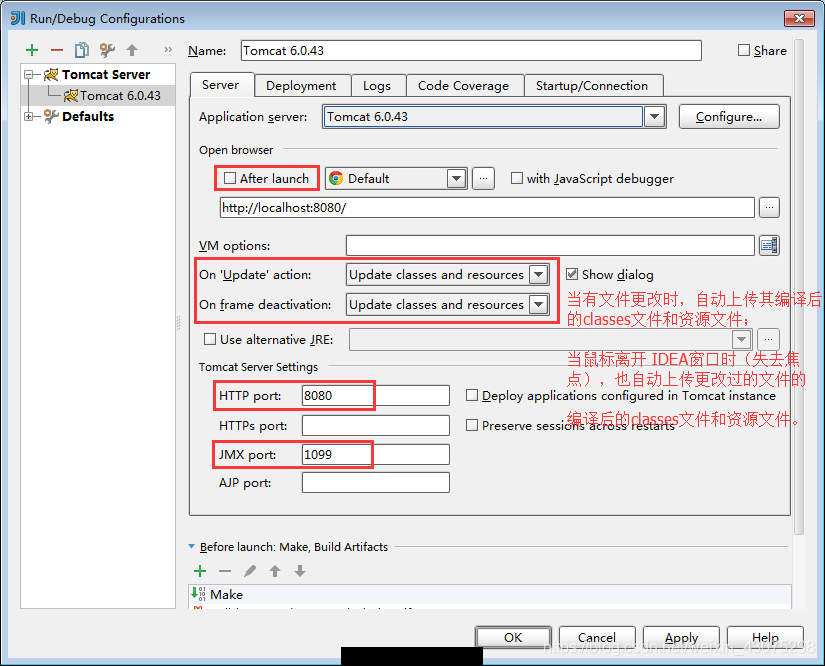The height and width of the screenshot is (666, 825).
Task: Open the Logs tab
Action: 377,86
